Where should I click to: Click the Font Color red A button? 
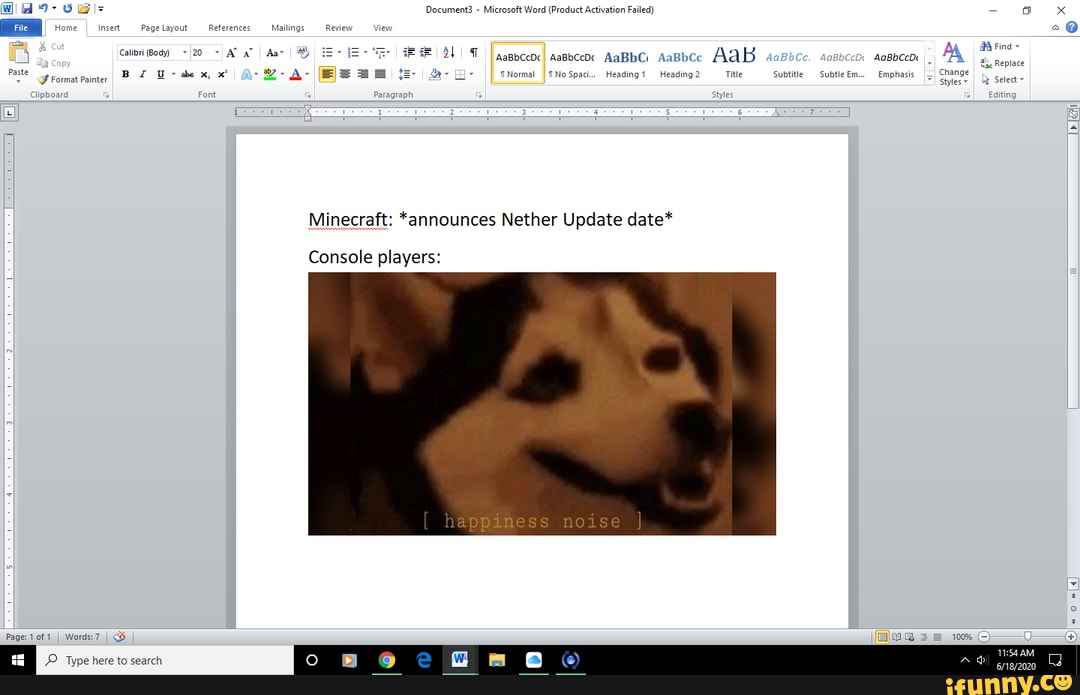(x=295, y=74)
